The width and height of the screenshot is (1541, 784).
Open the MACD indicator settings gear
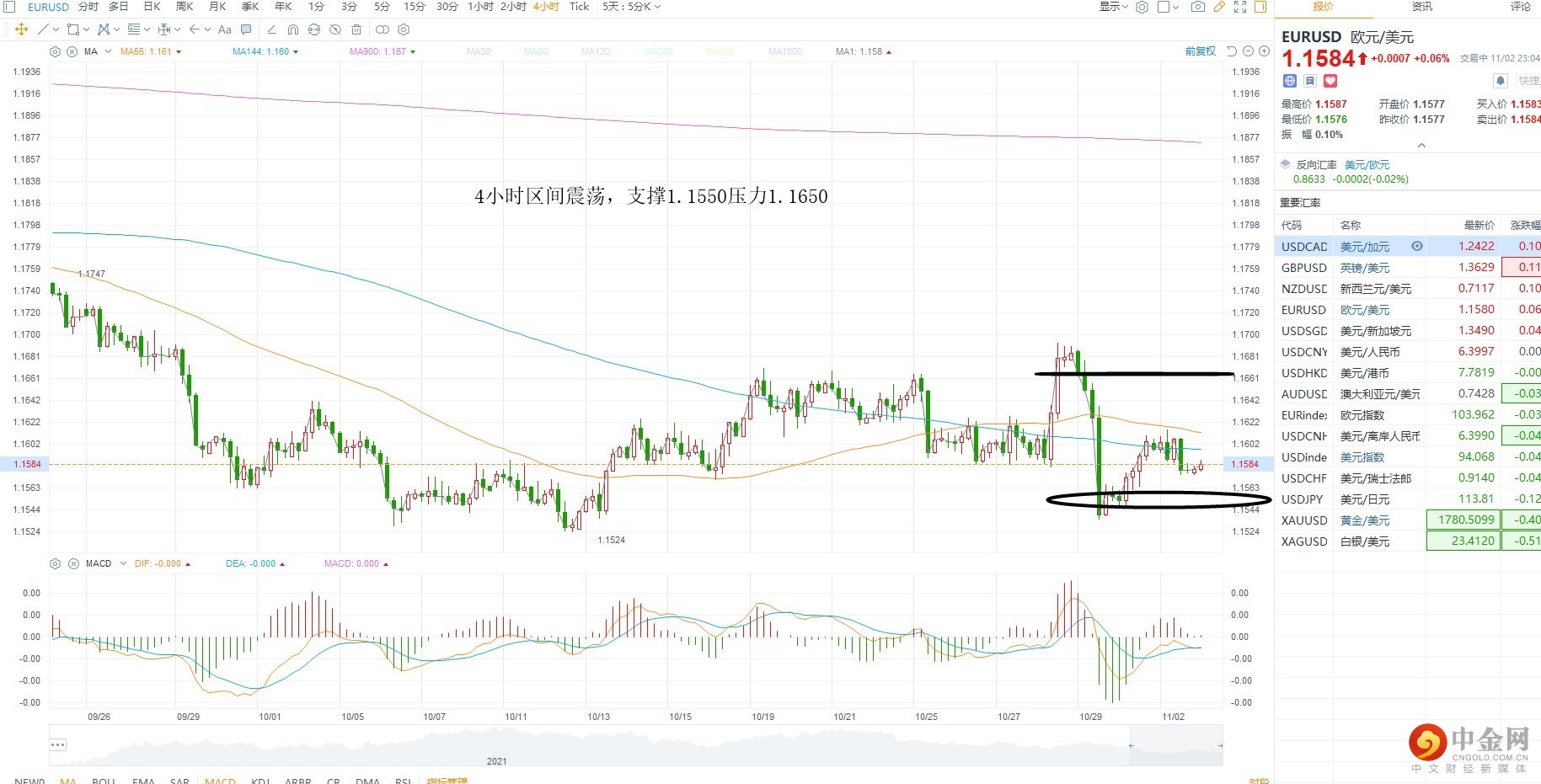coord(56,563)
